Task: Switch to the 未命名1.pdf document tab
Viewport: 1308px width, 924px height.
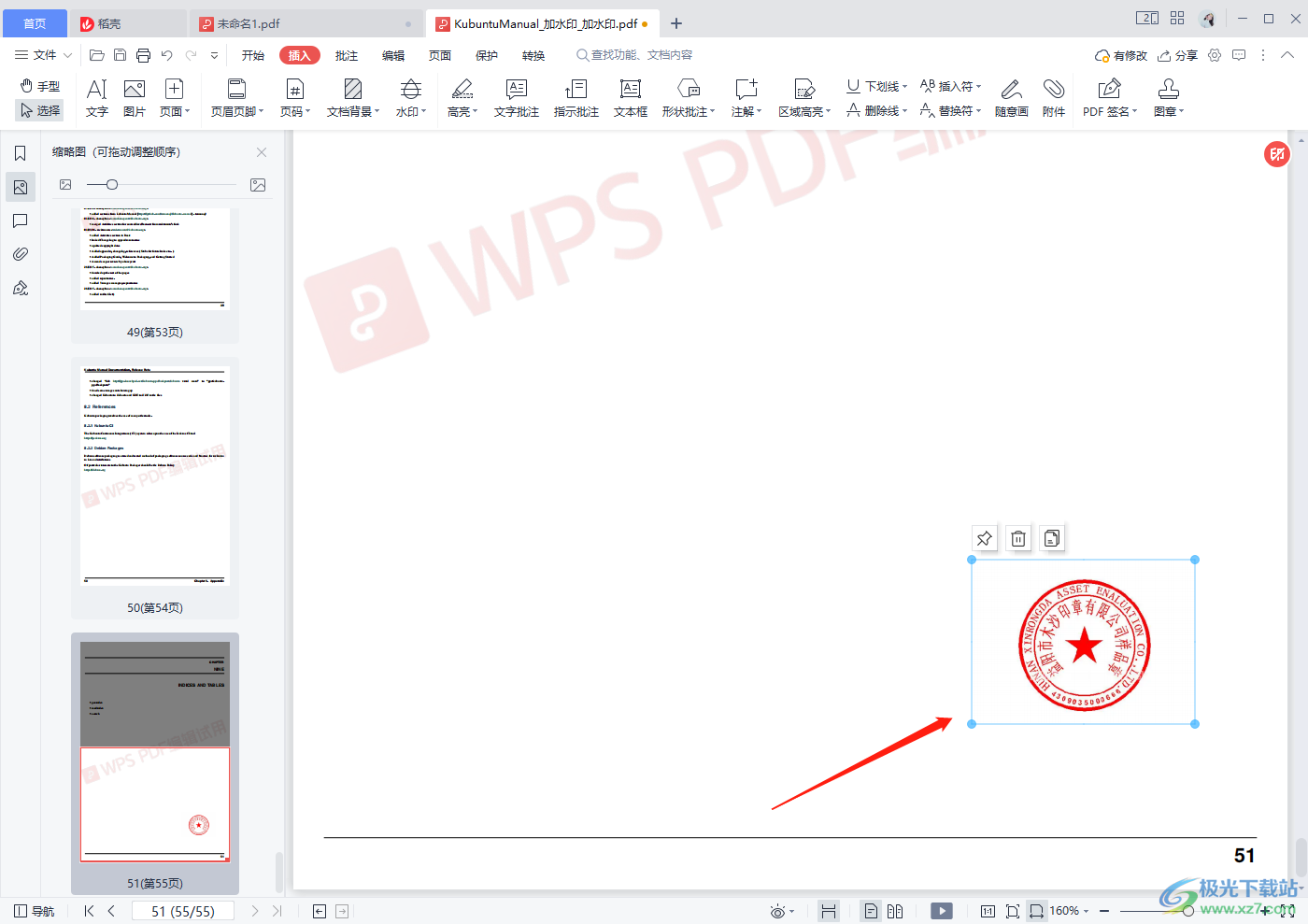Action: [306, 23]
